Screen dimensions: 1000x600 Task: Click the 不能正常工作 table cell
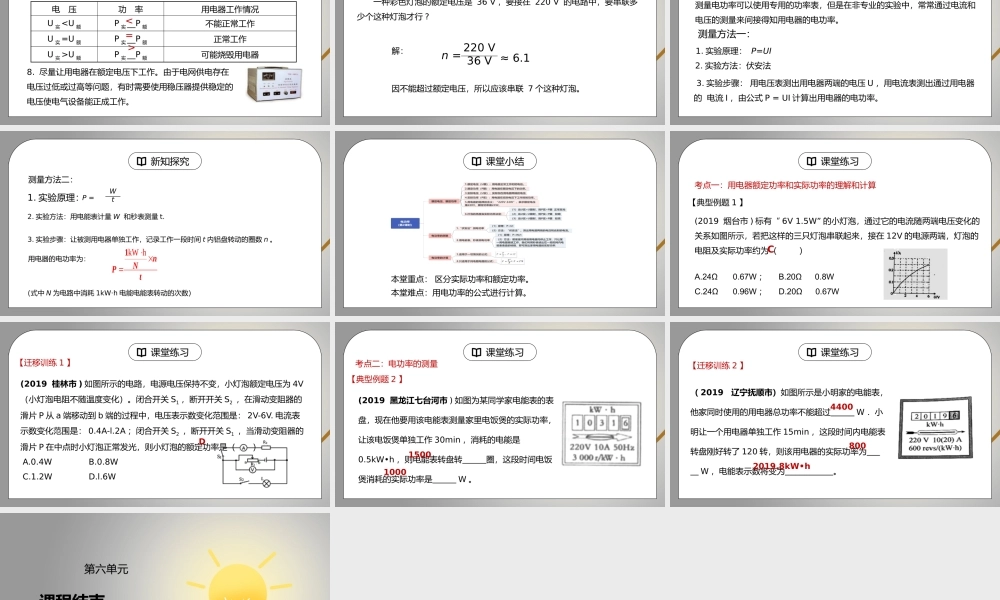(230, 24)
